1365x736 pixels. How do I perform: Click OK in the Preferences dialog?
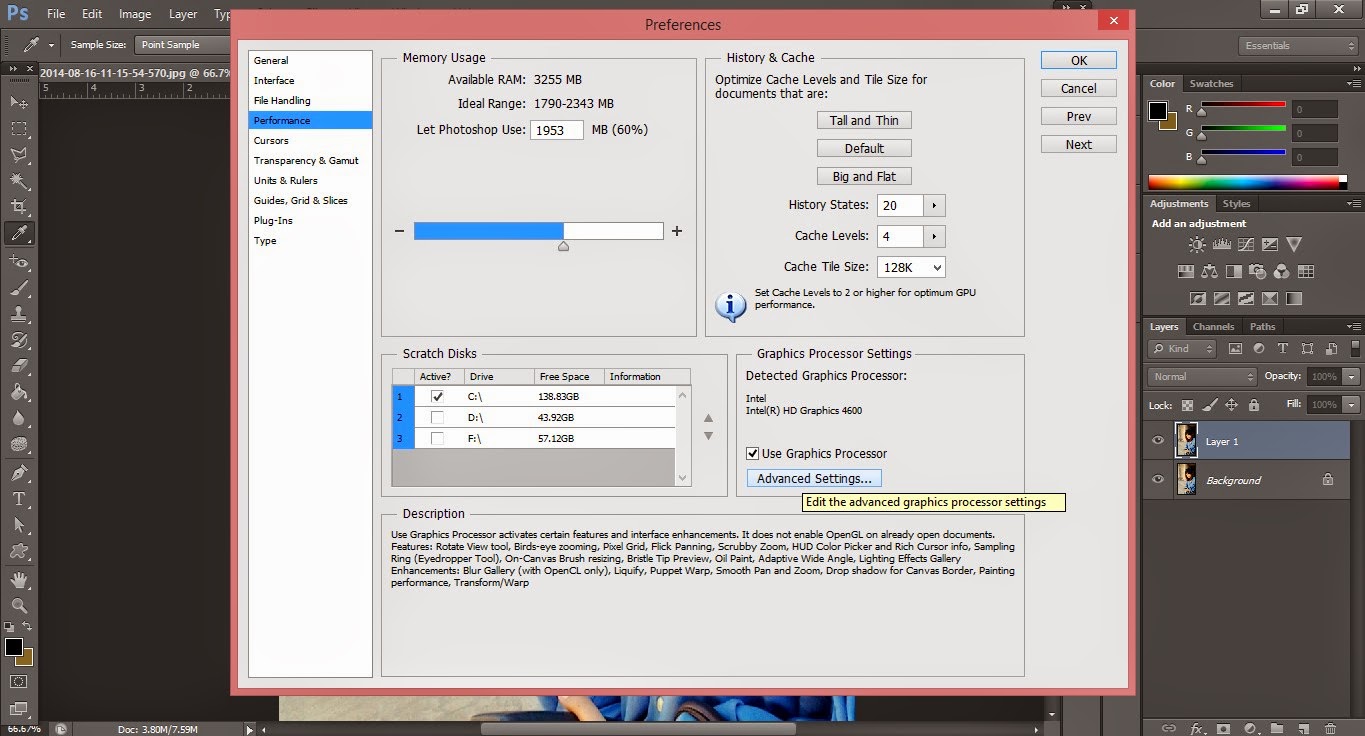[1079, 60]
